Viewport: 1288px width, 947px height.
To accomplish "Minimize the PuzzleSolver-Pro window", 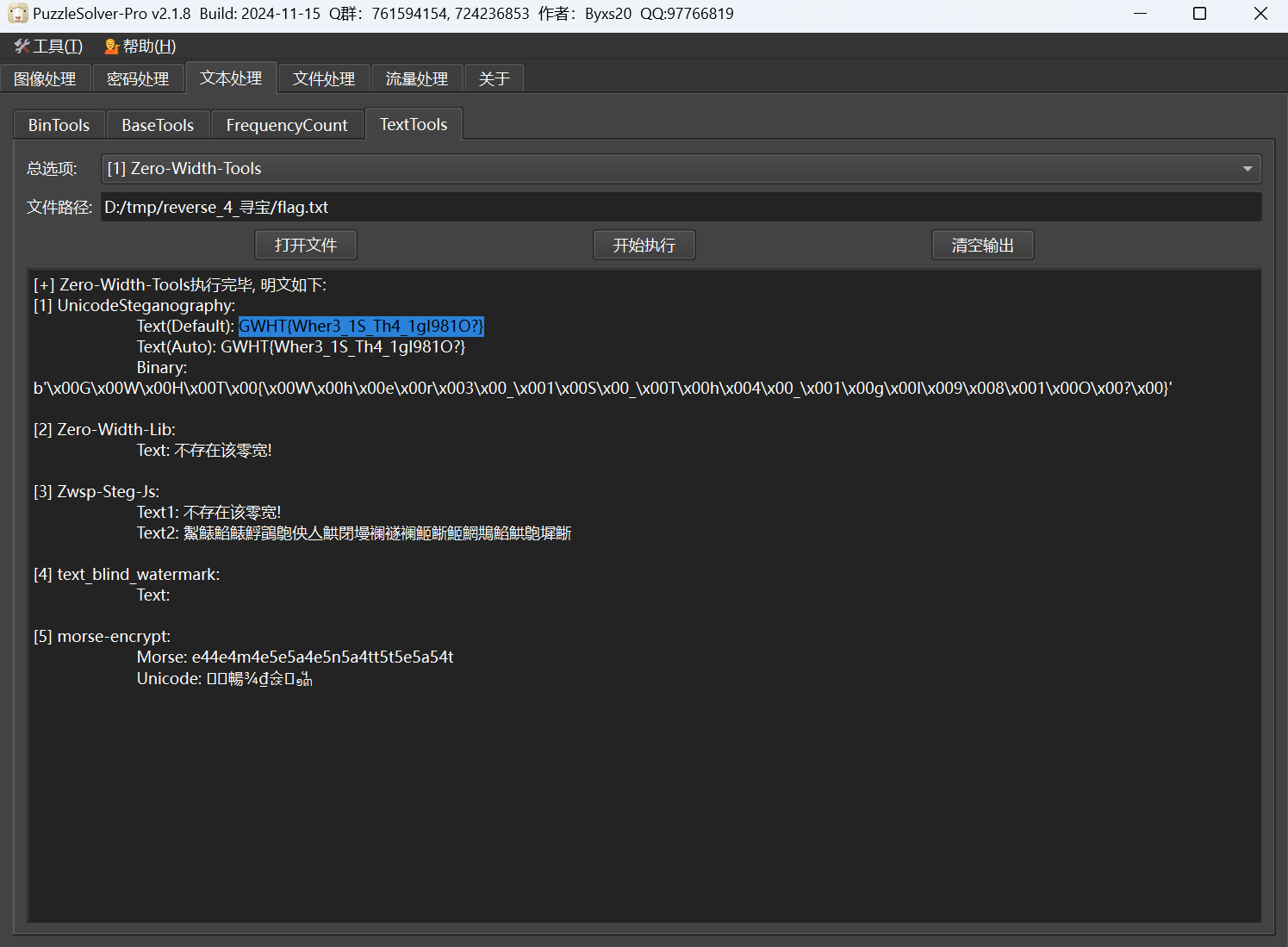I will coord(1140,14).
